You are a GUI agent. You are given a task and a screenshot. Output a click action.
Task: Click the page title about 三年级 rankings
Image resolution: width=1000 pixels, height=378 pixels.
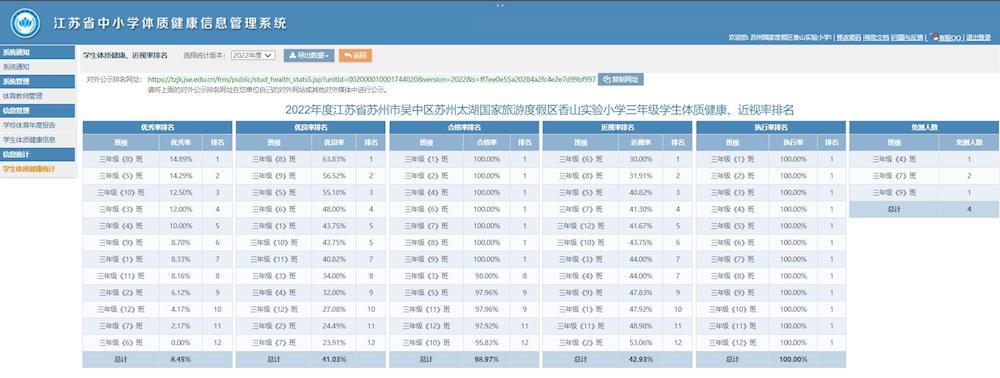tap(540, 110)
